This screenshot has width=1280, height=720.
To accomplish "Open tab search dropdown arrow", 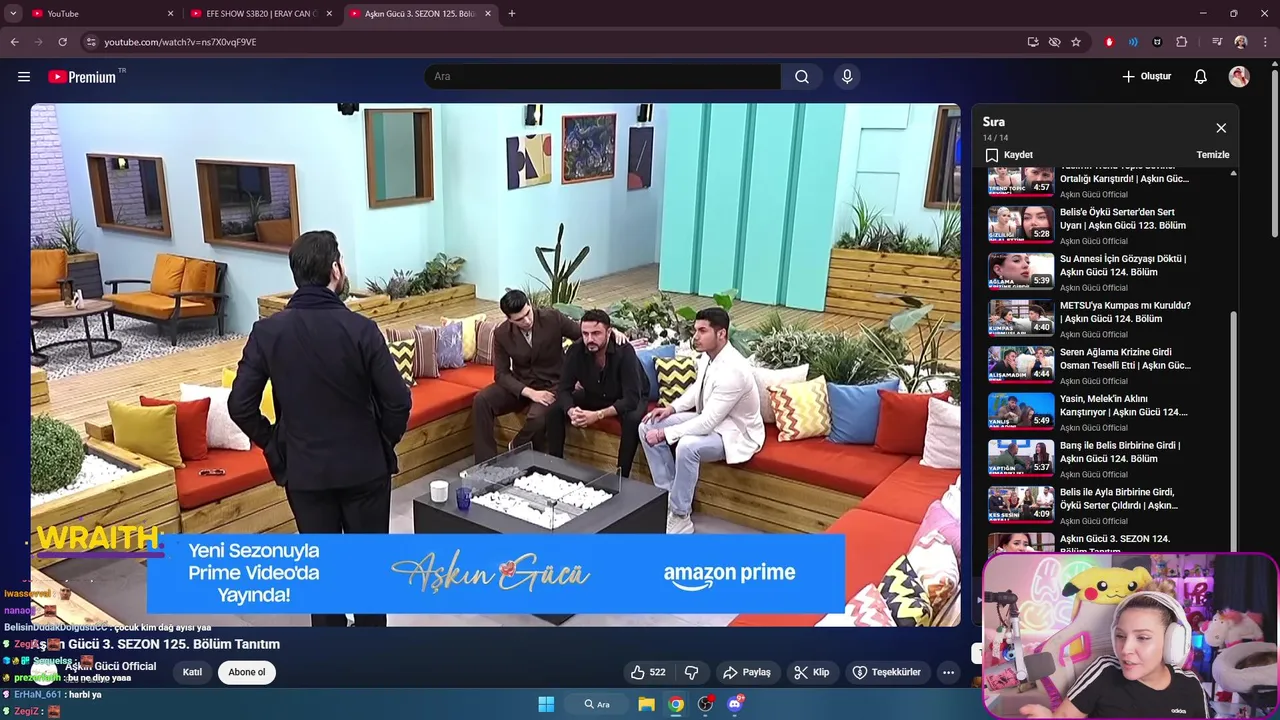I will coord(13,14).
